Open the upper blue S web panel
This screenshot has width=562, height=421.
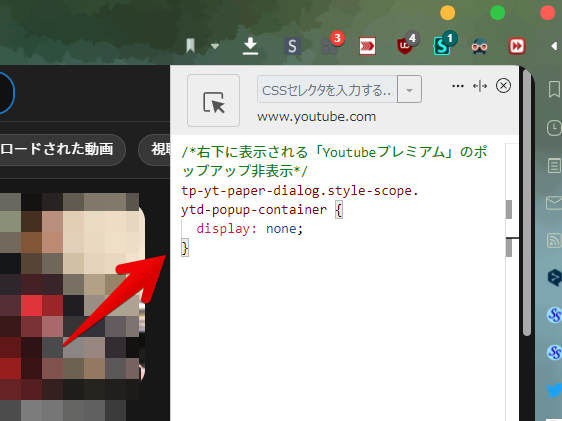pyautogui.click(x=554, y=315)
